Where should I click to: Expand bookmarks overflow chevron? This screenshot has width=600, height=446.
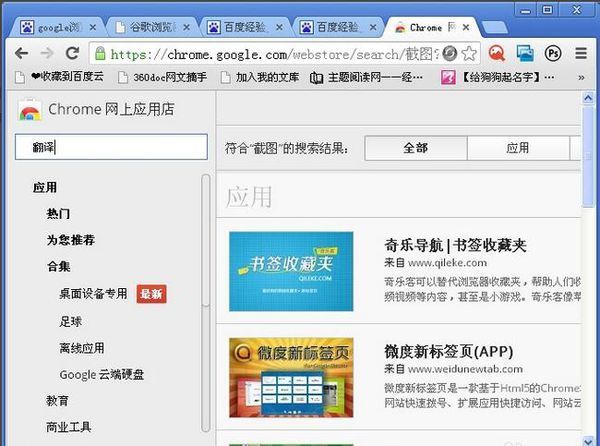tap(581, 78)
